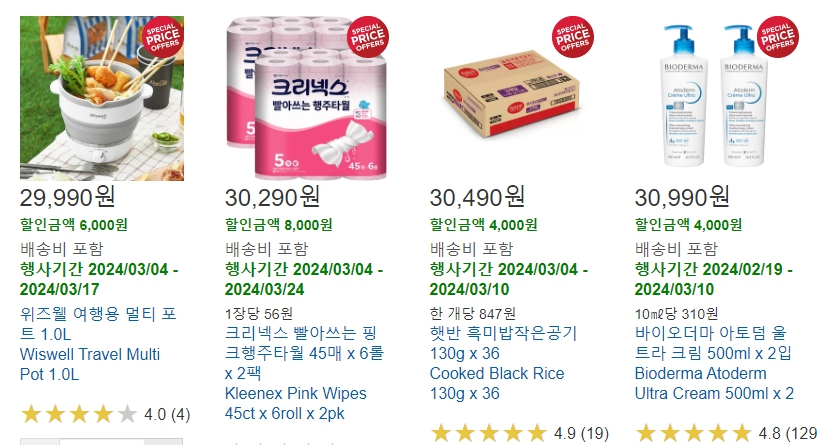Click the 4.9 star rating of black rice
Screen dimensions: 817x445
click(x=520, y=434)
